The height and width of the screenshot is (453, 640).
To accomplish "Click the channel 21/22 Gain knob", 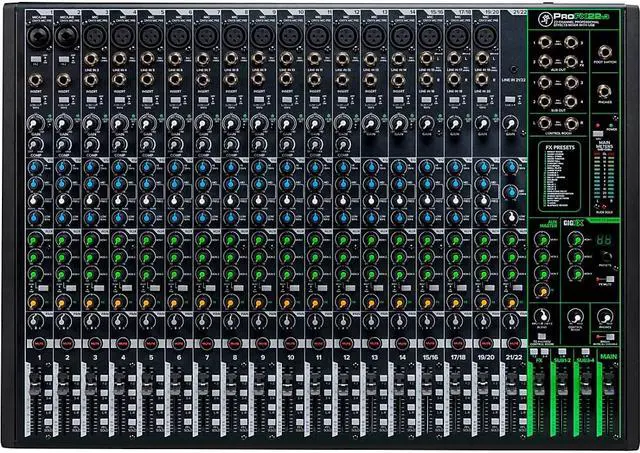I will (x=509, y=123).
